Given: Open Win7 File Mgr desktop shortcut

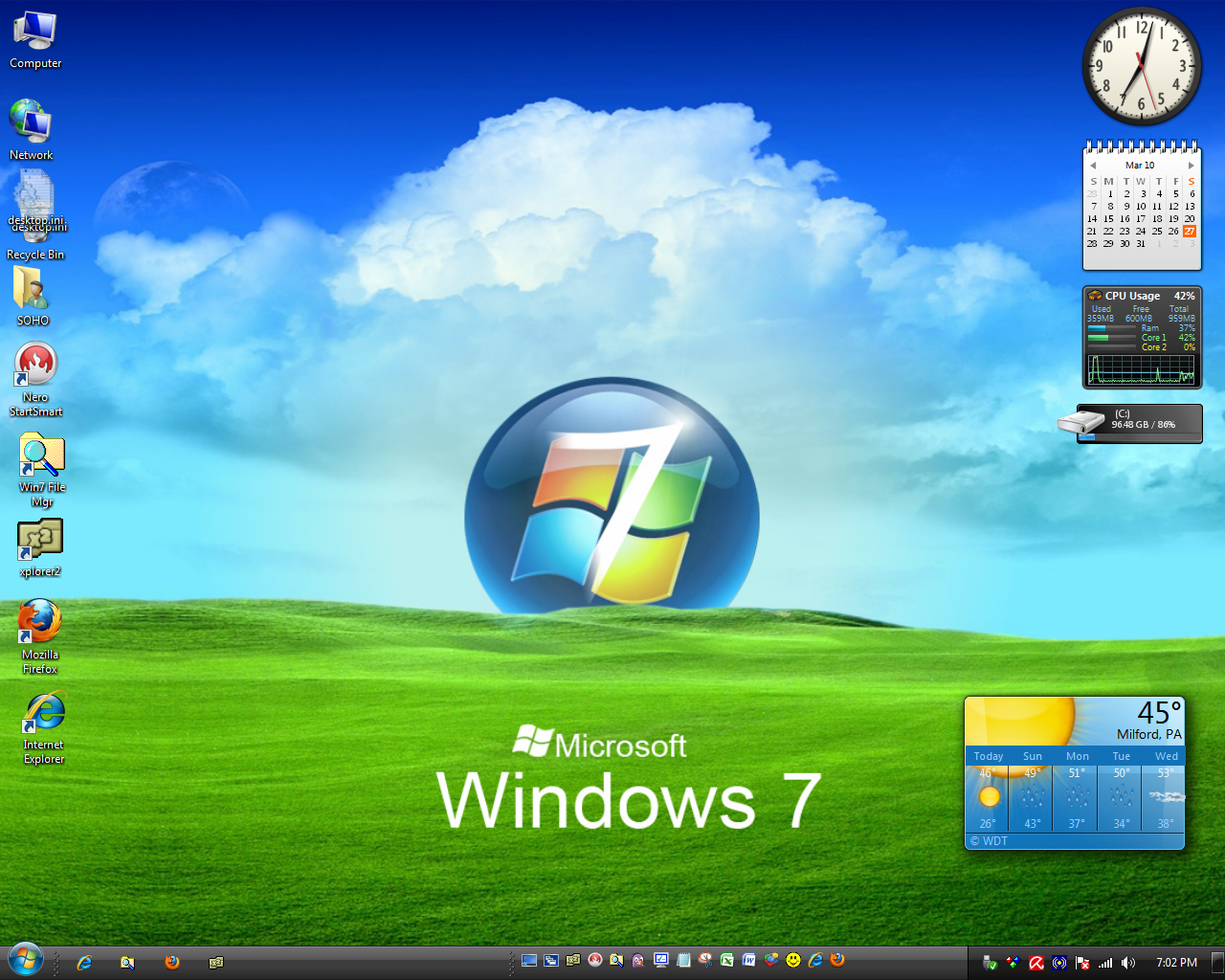Looking at the screenshot, I should (42, 470).
